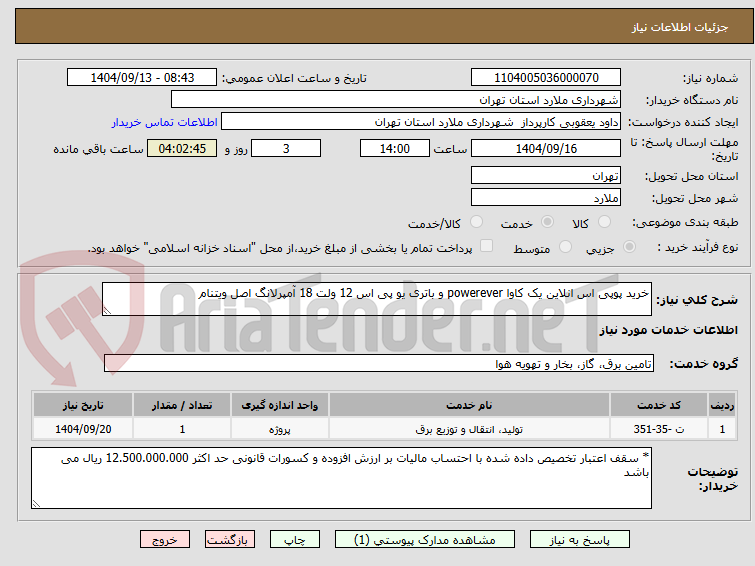Image resolution: width=755 pixels, height=566 pixels.
Task: Click the شهر محل تحویل field ملارد
Action: point(546,197)
